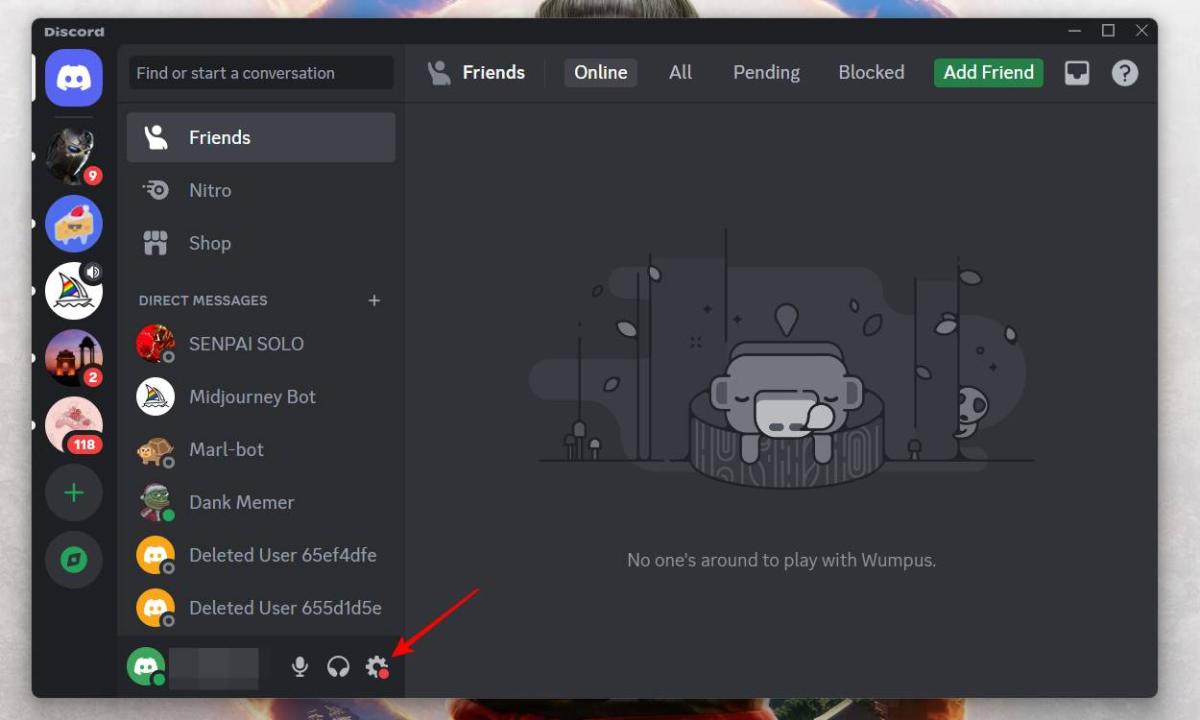1200x720 pixels.
Task: Deafen audio with the headphones icon
Action: click(338, 667)
